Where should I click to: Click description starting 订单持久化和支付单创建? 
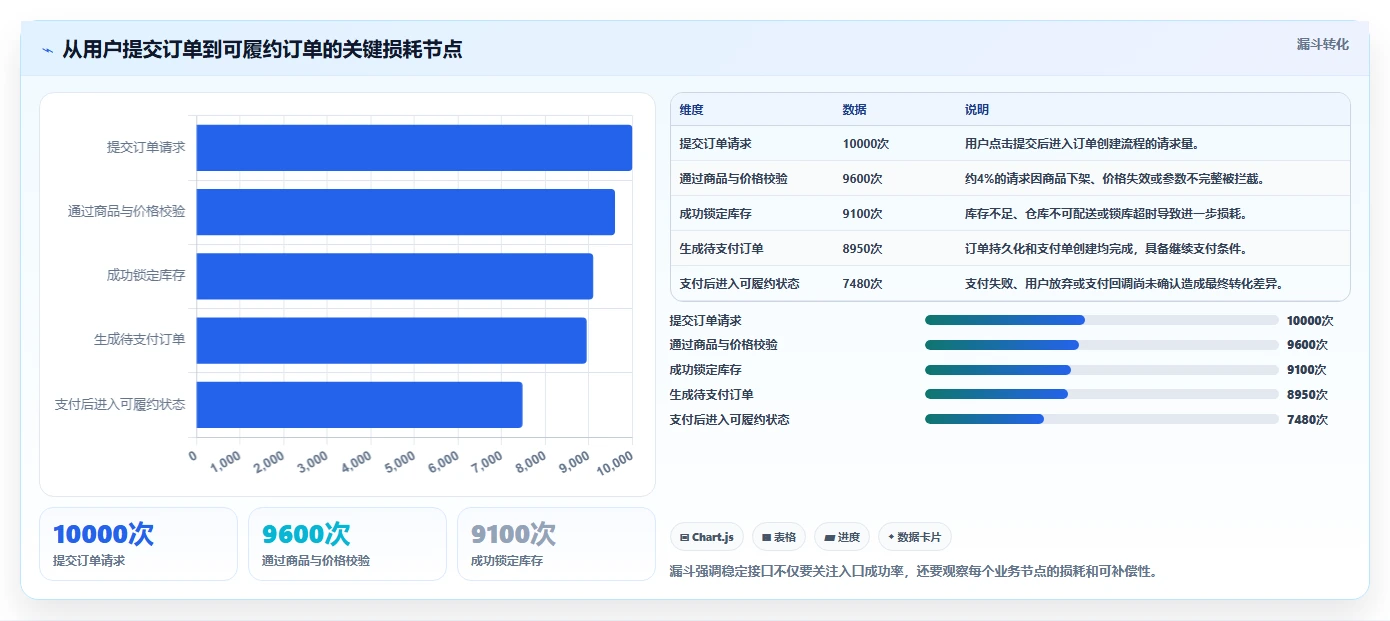click(x=1106, y=249)
